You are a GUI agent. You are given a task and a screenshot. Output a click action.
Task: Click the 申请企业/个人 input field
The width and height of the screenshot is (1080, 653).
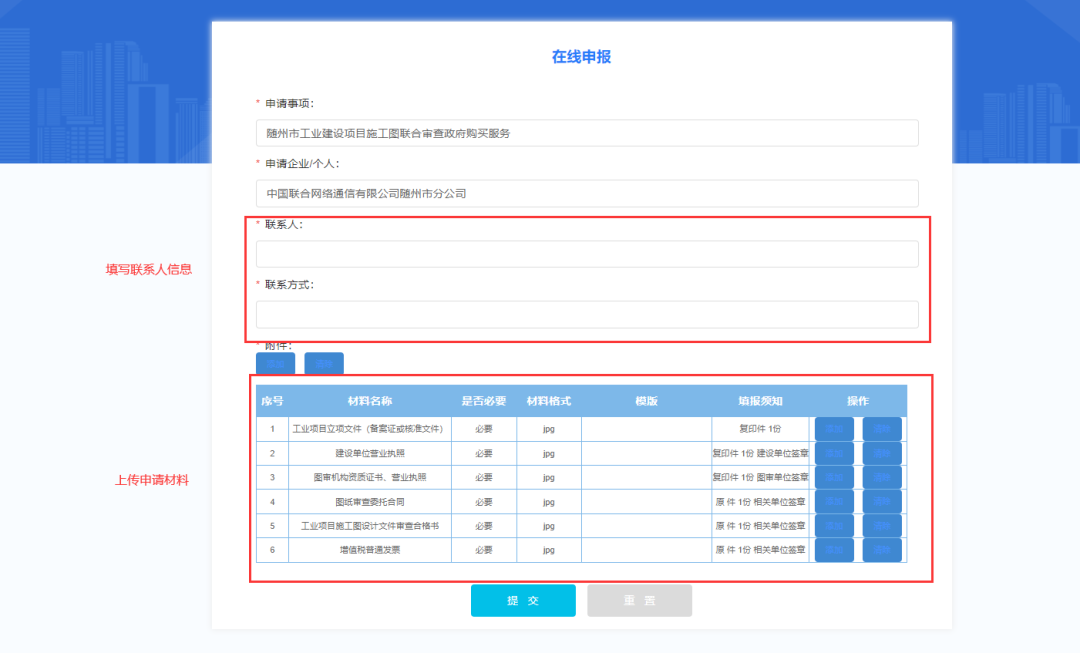(587, 193)
